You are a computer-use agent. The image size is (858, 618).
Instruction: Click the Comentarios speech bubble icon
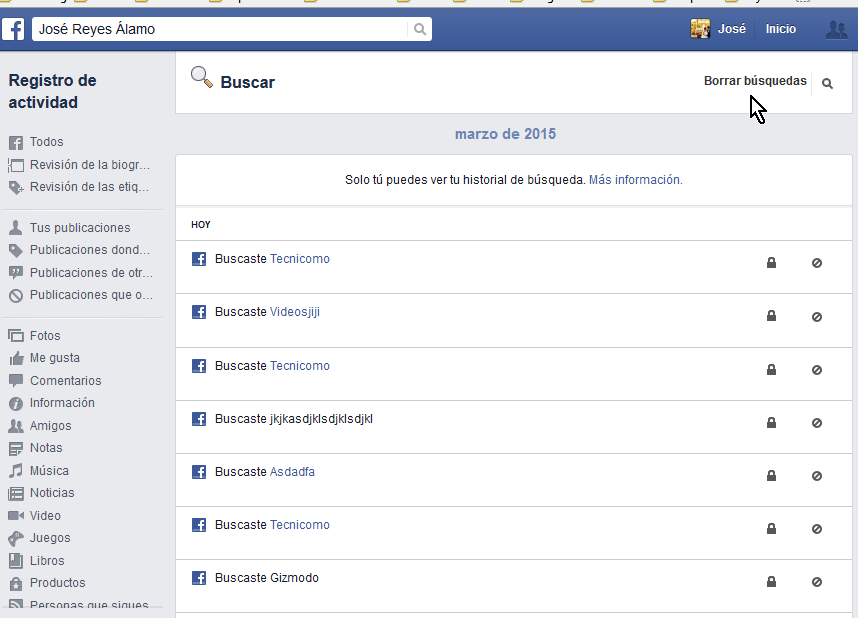pyautogui.click(x=16, y=380)
